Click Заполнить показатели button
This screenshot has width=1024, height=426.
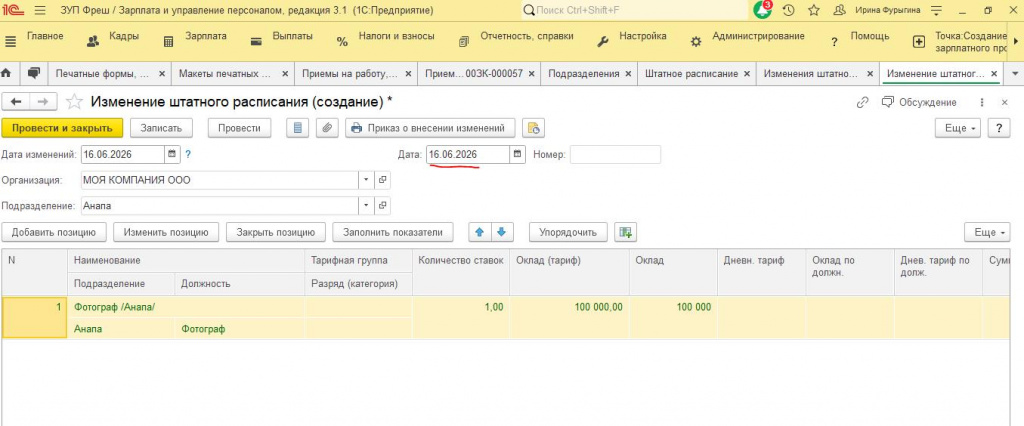pos(392,232)
